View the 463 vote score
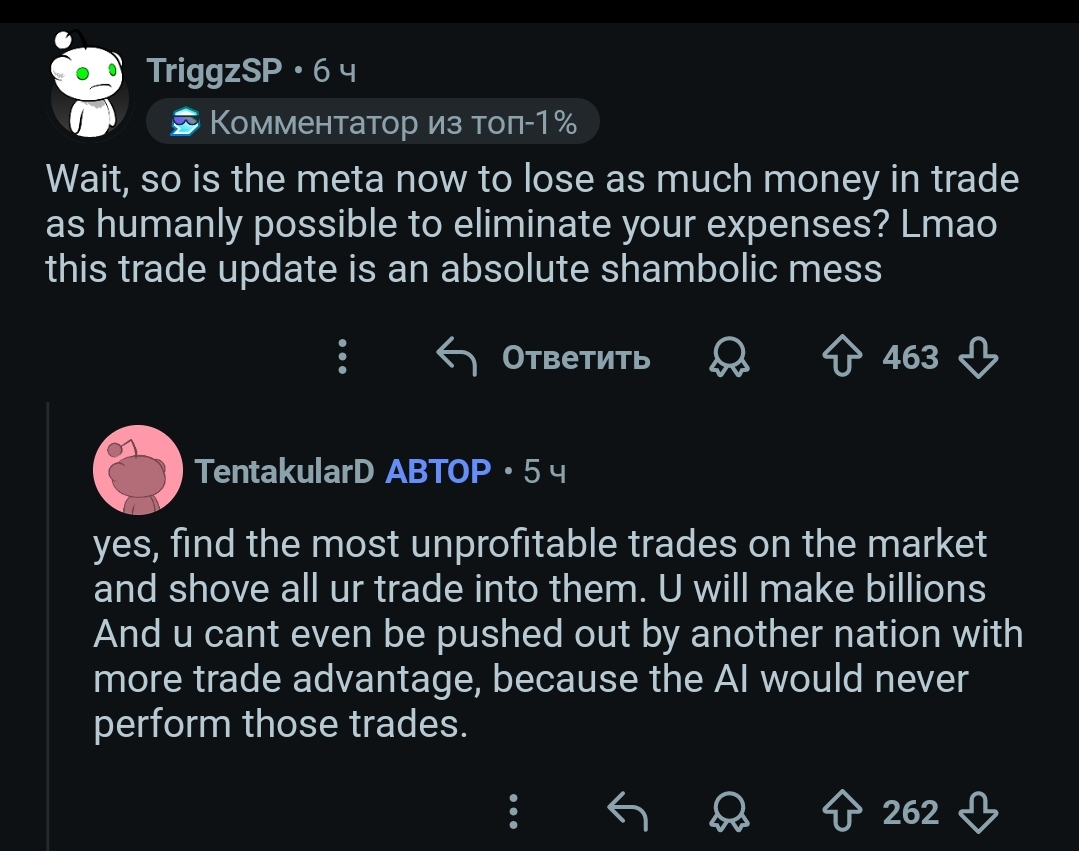The height and width of the screenshot is (851, 1079). coord(910,357)
